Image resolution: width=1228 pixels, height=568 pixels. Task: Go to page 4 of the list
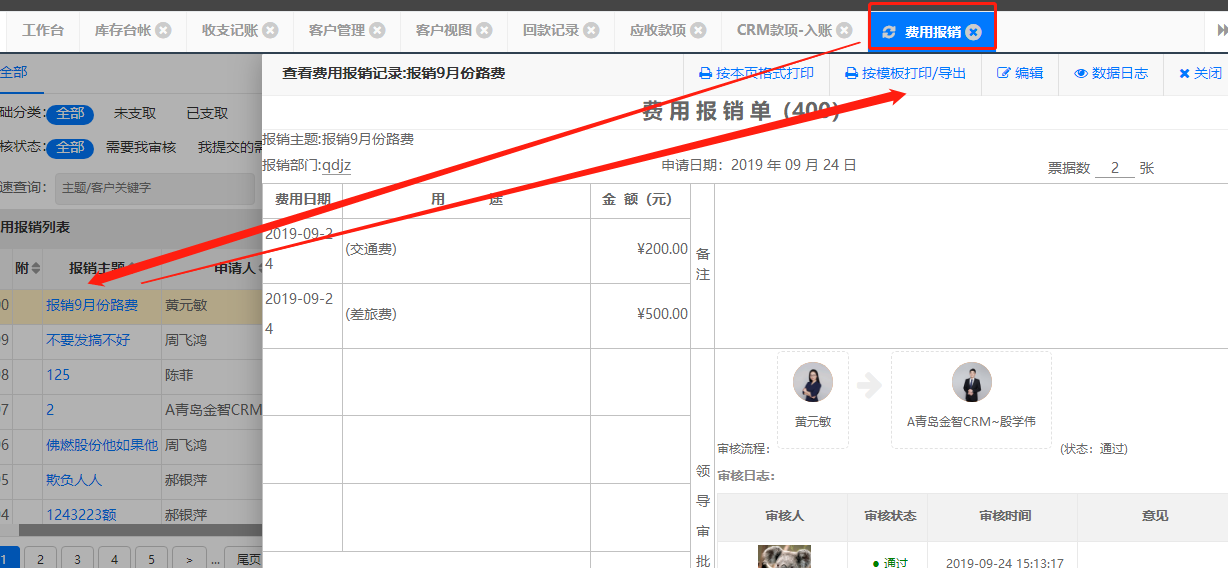114,559
